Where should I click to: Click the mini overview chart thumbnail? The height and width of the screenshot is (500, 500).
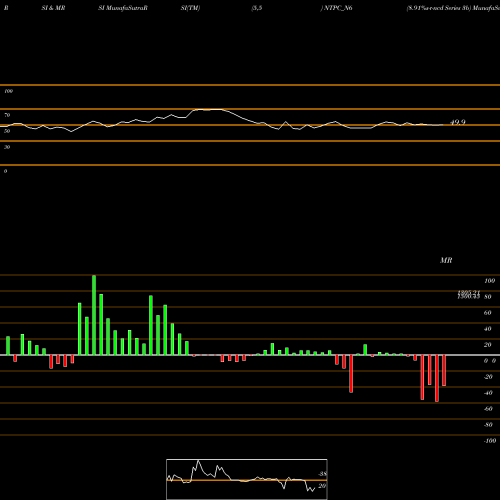[x=247, y=479]
